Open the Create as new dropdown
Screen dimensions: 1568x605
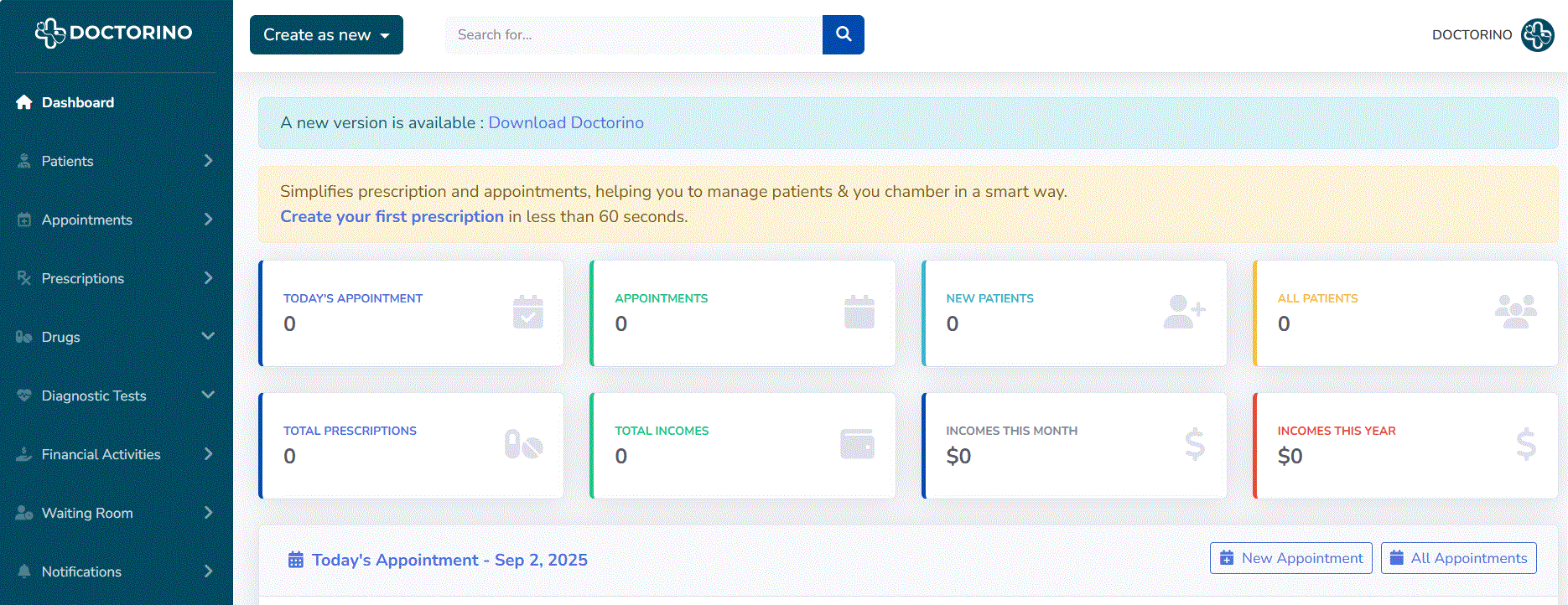tap(326, 34)
